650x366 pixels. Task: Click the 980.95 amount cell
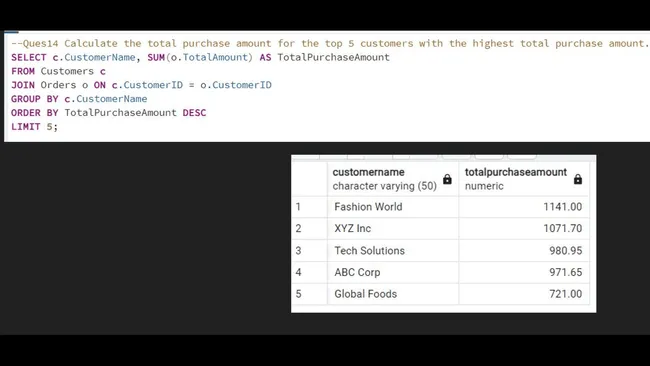coord(524,250)
